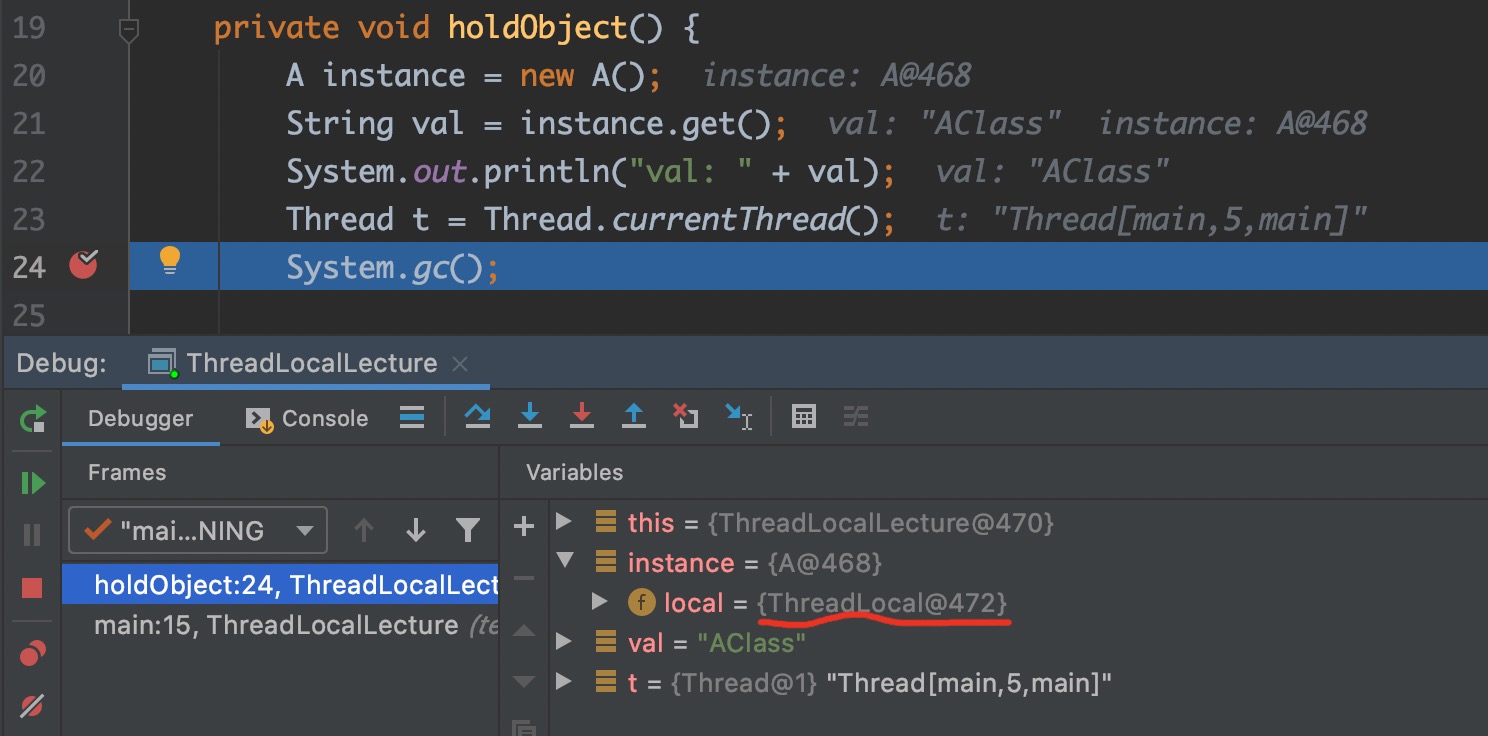Click the Resume Program button
The height and width of the screenshot is (736, 1488).
click(33, 483)
